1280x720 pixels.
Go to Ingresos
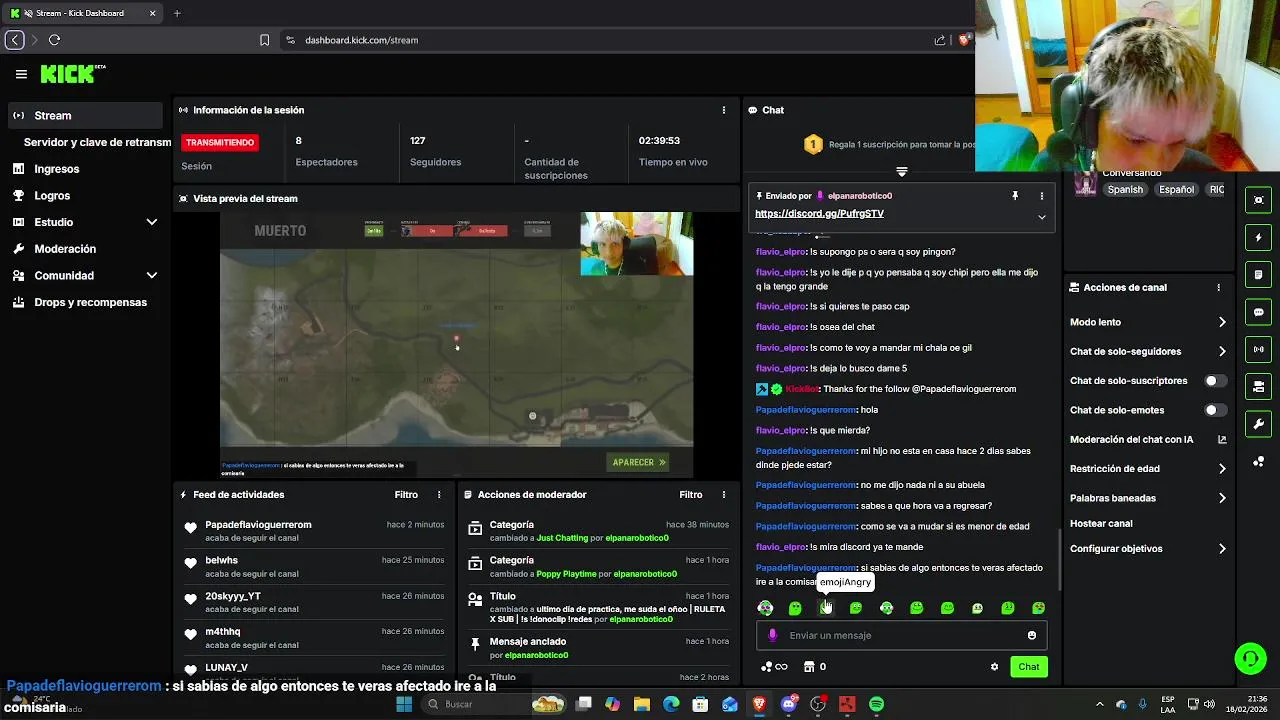point(57,169)
